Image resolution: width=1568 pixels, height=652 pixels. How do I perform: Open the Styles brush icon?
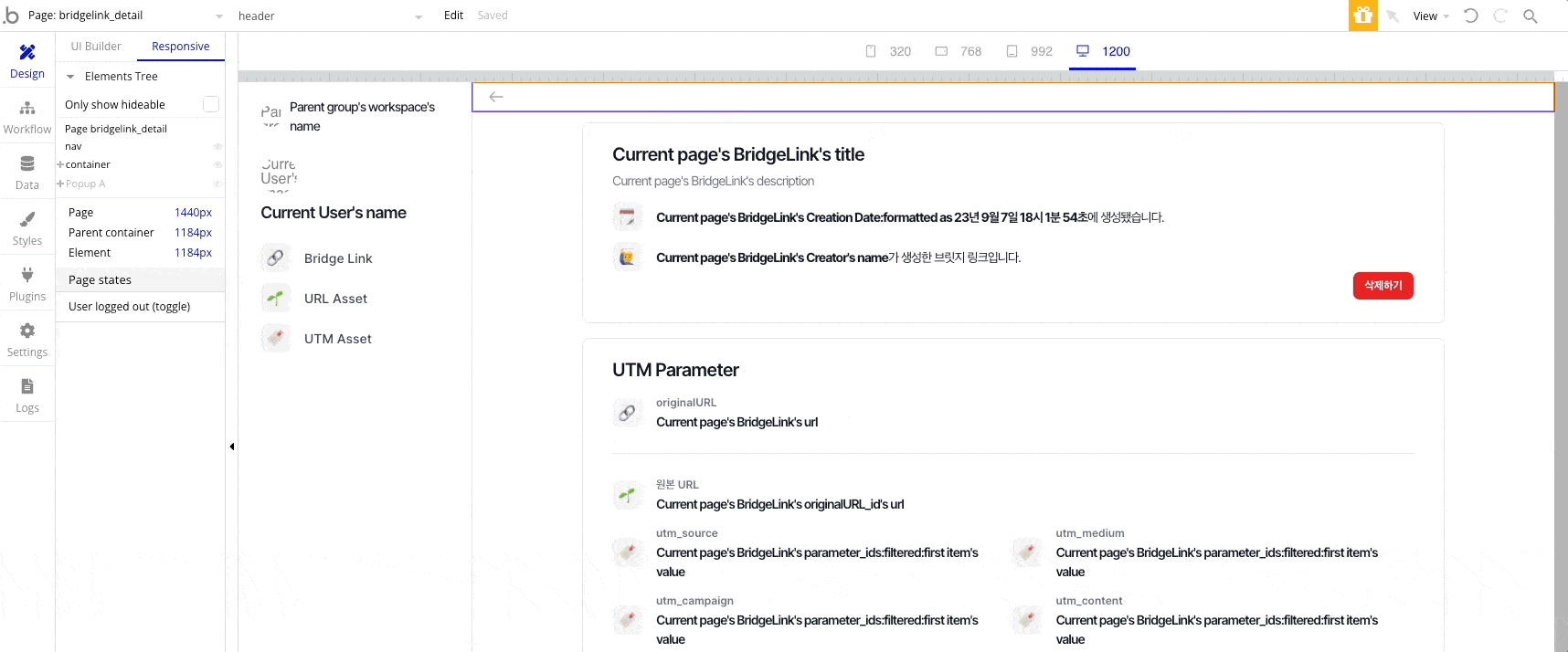(x=27, y=220)
